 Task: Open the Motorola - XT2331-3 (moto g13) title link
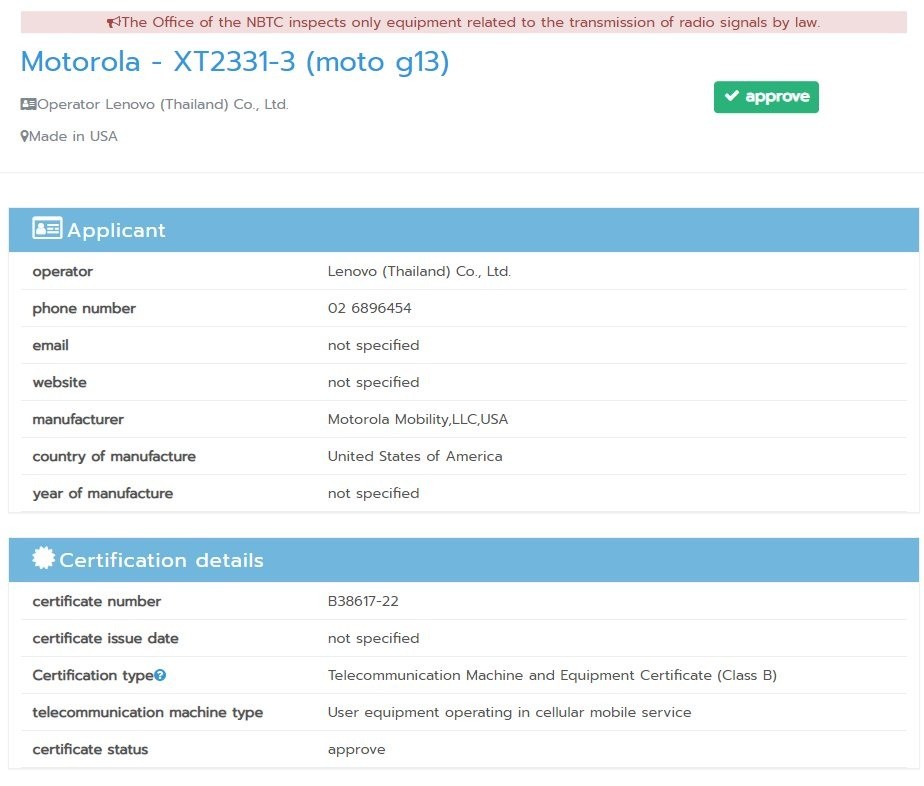[235, 62]
